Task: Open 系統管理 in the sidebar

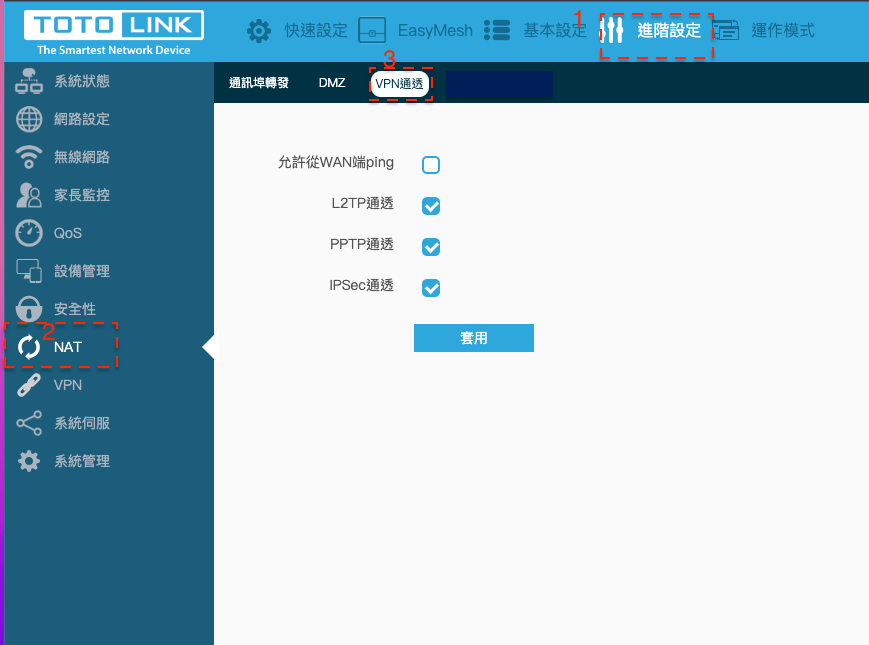Action: pyautogui.click(x=82, y=461)
